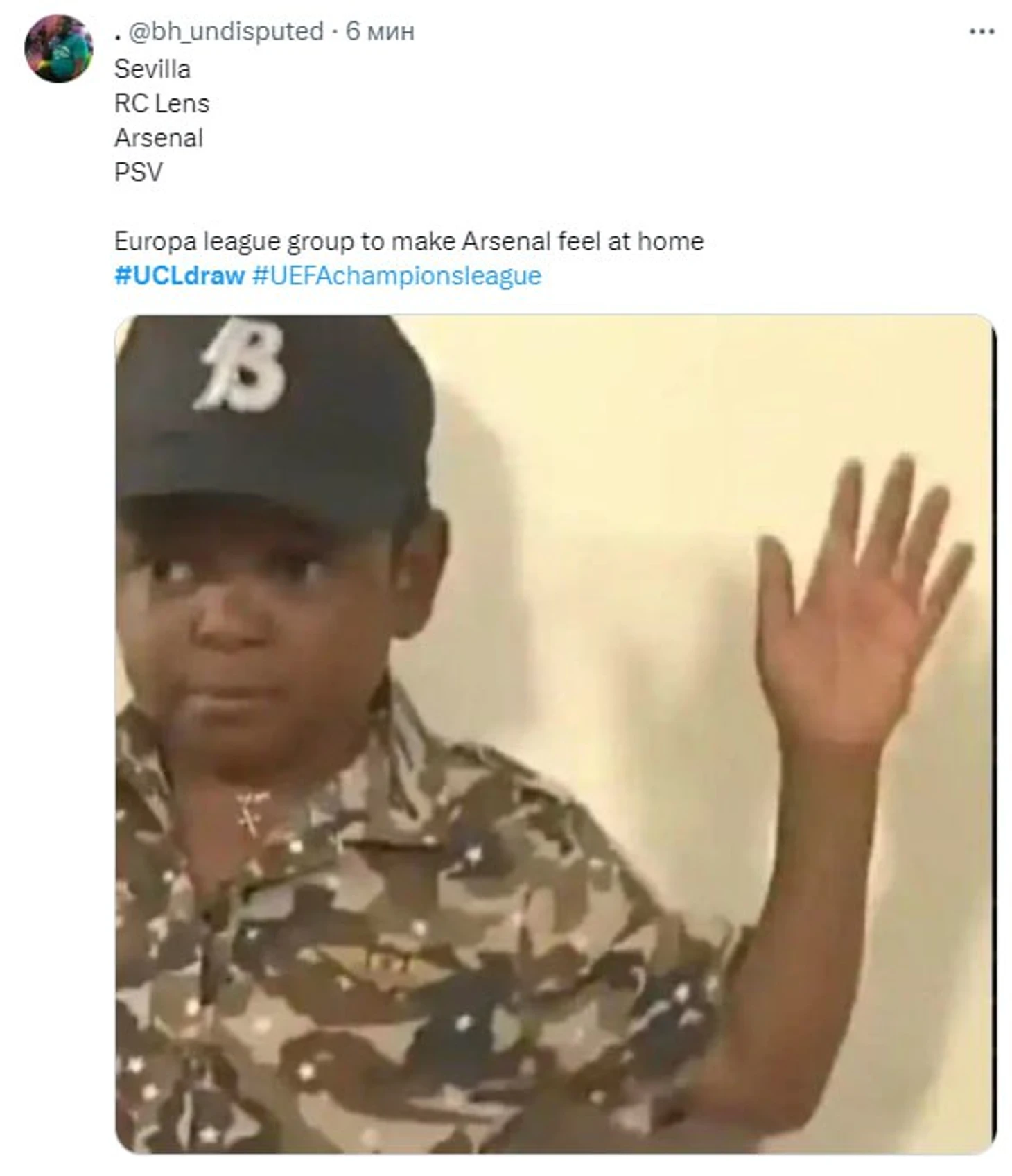Screen dimensions: 1012x1176
Task: Follow the #UCLdraw hashtag
Action: [x=180, y=275]
